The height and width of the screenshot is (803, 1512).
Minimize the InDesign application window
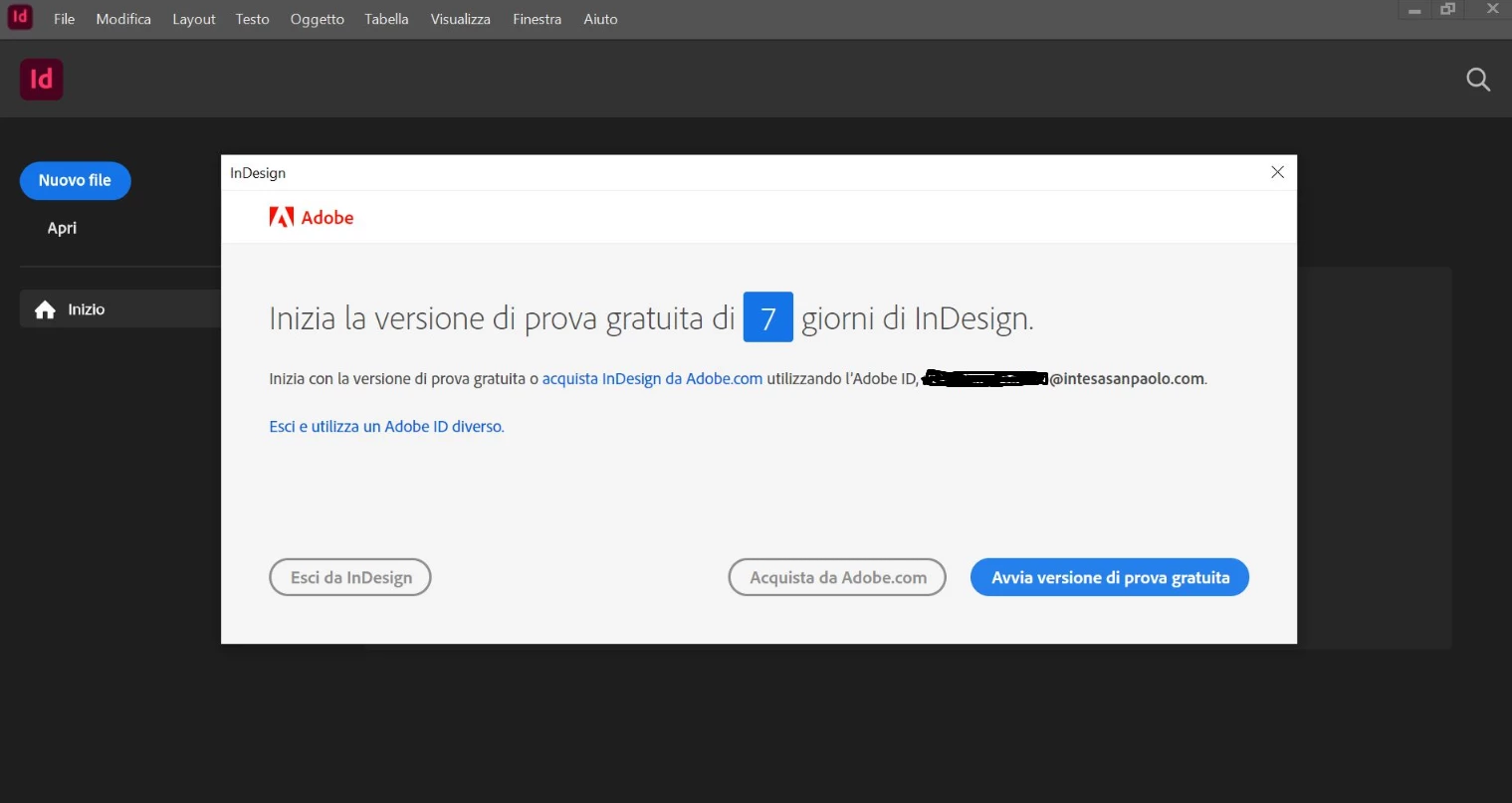click(1413, 10)
